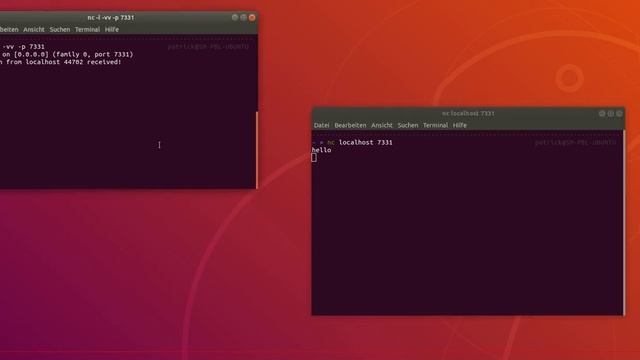The image size is (640, 360).
Task: Maximize the nc localhost 7331 terminal
Action: [x=611, y=113]
